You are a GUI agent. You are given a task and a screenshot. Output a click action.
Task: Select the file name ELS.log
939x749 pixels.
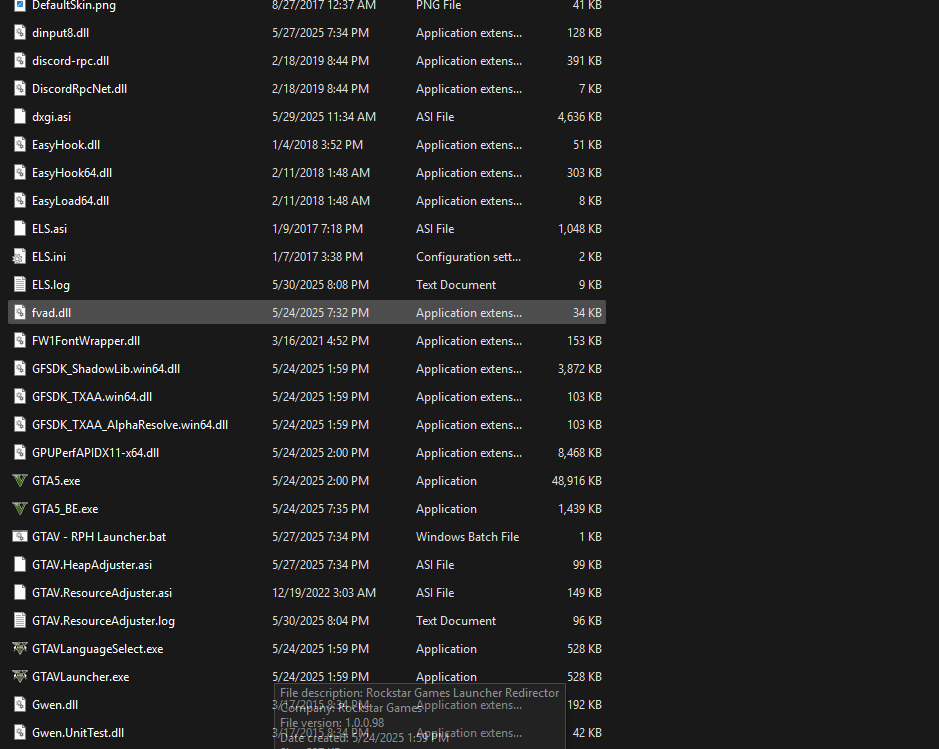pos(51,285)
